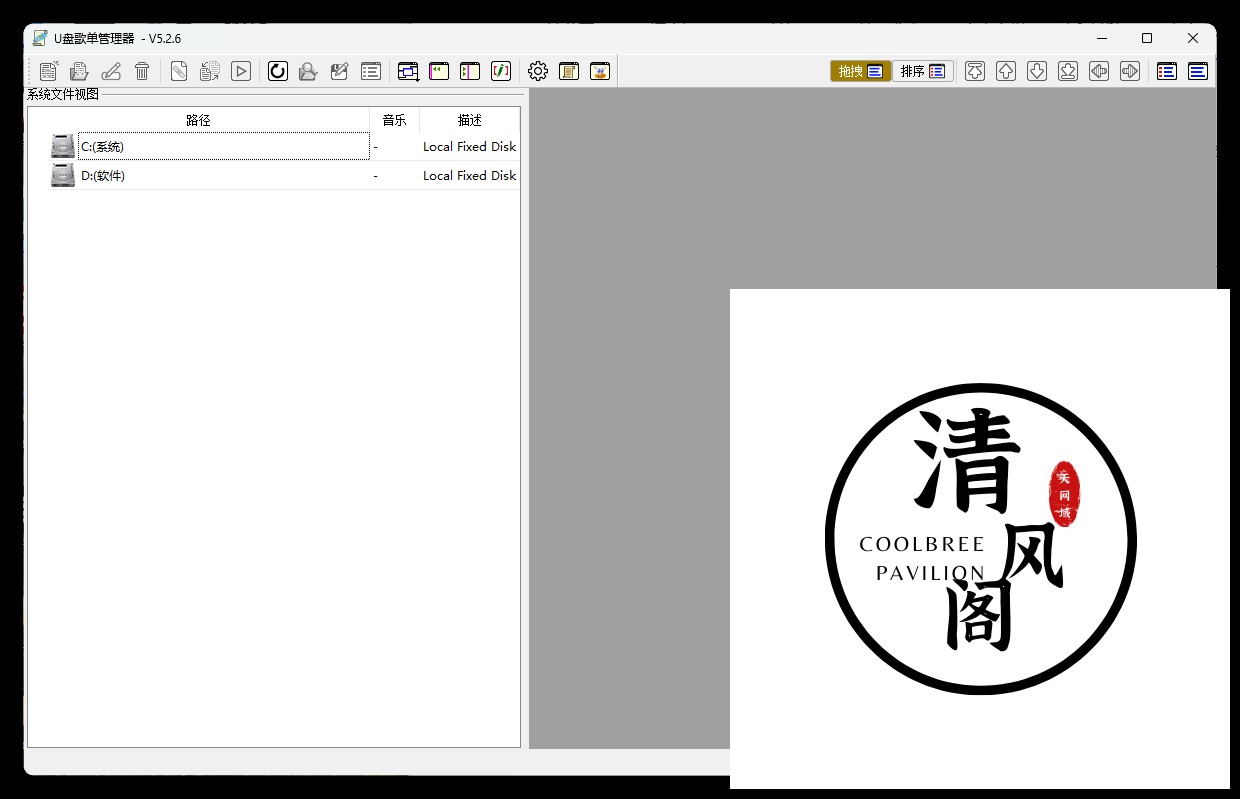This screenshot has width=1240, height=799.
Task: Select the C:(系统) drive row
Action: pyautogui.click(x=274, y=146)
